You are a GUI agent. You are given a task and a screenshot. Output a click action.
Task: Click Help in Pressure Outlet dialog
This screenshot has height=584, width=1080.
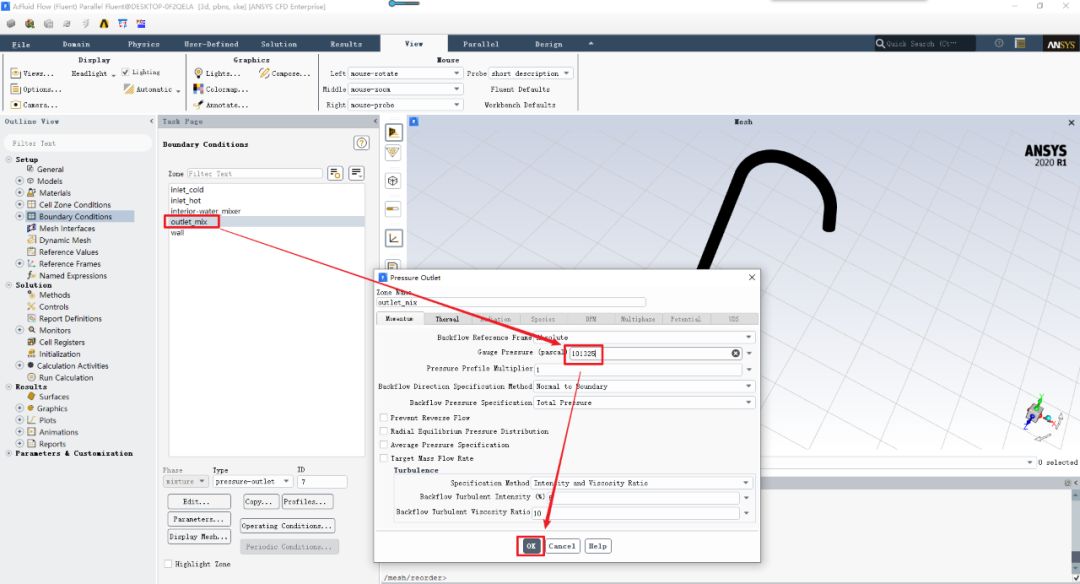597,546
